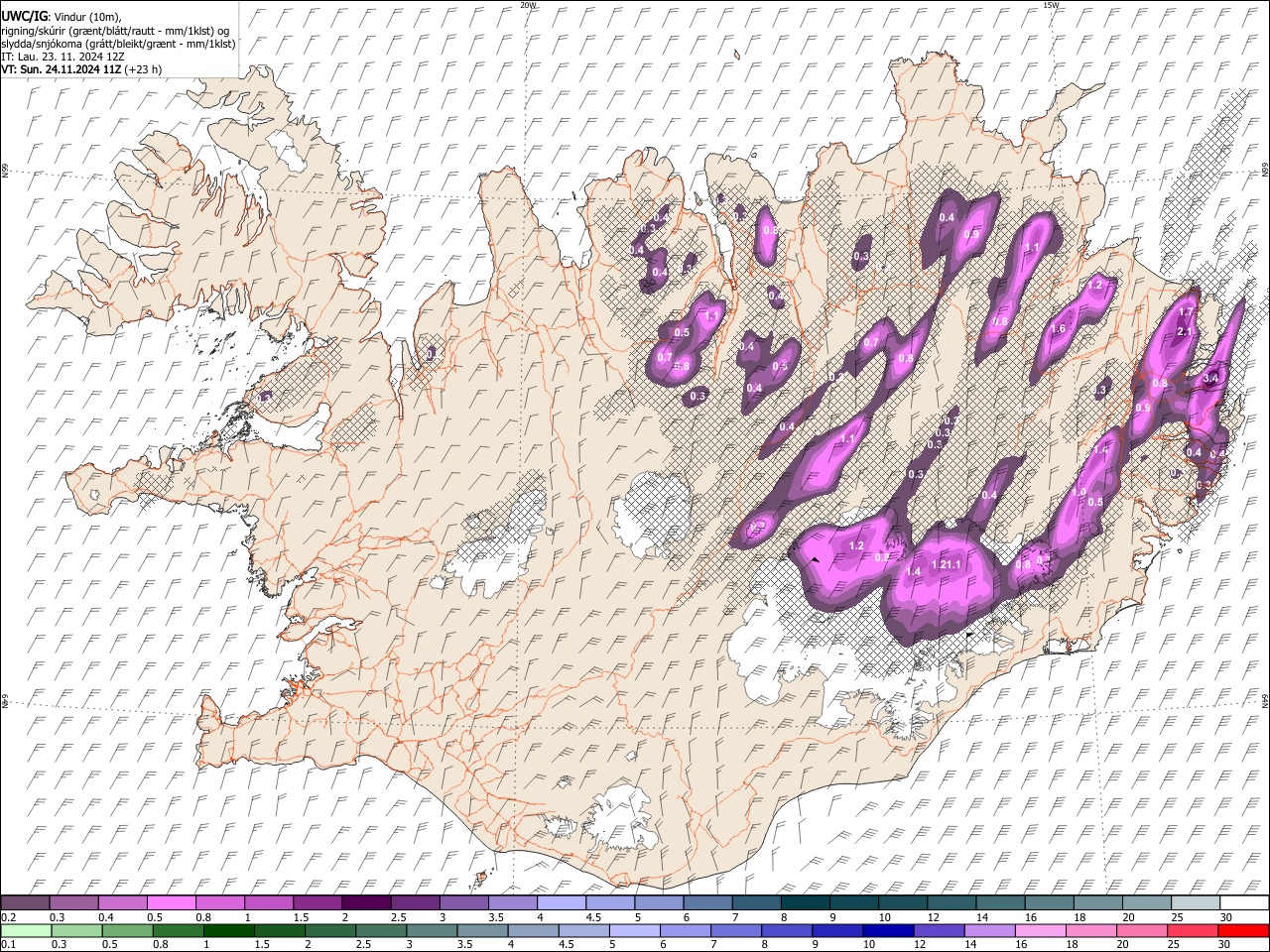Click the 20W longitude label

pos(528,5)
